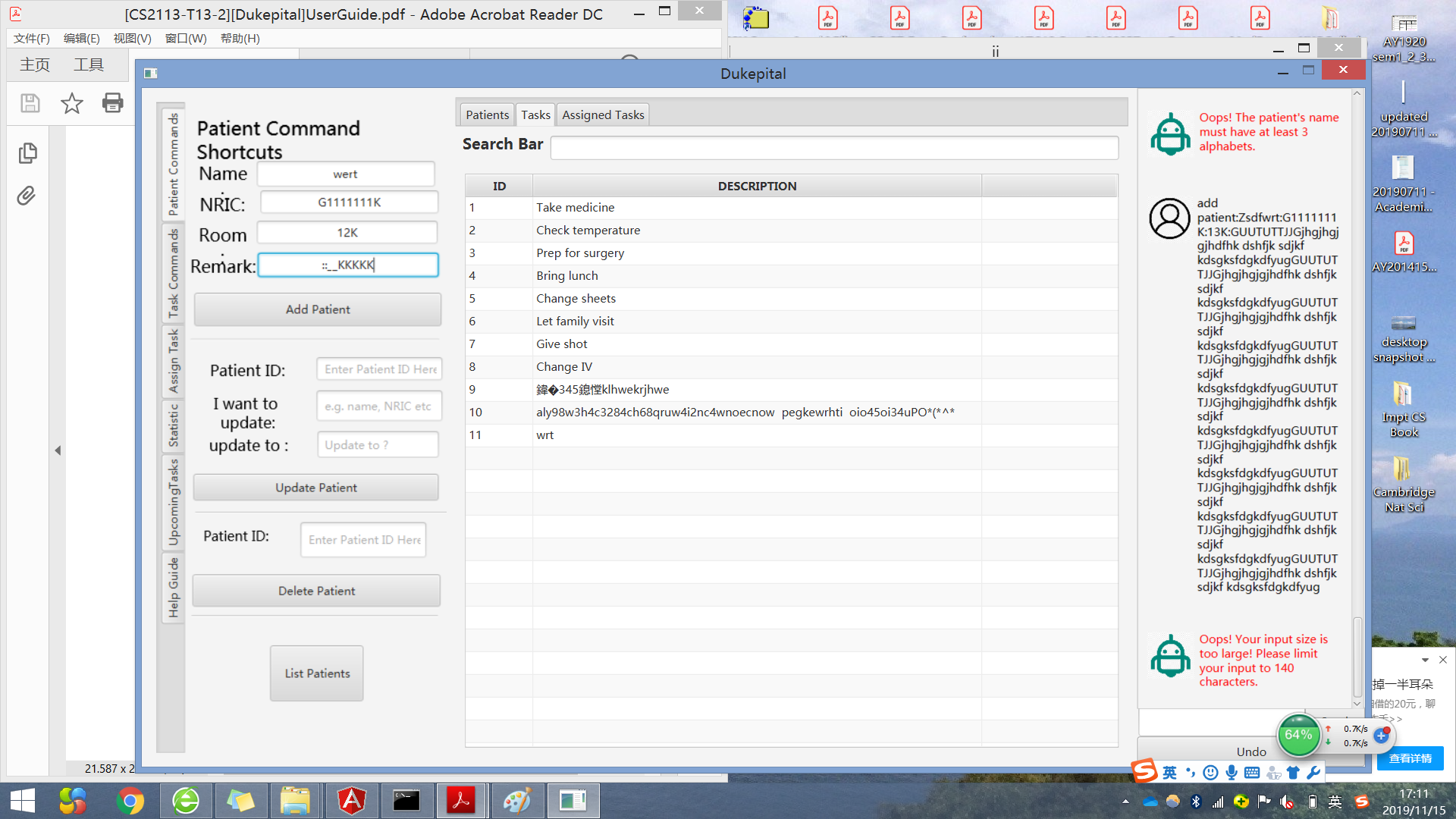Click into the Search Bar field
This screenshot has height=819, width=1456.
pos(834,147)
